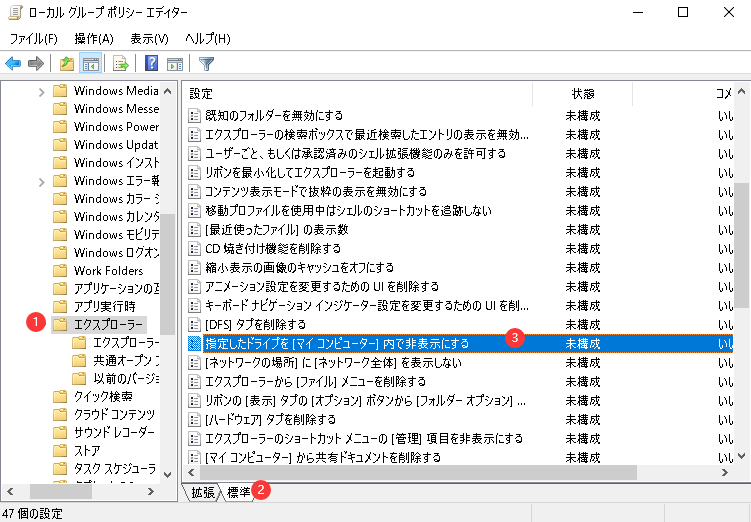Click the ストア folder icon

[x=60, y=451]
